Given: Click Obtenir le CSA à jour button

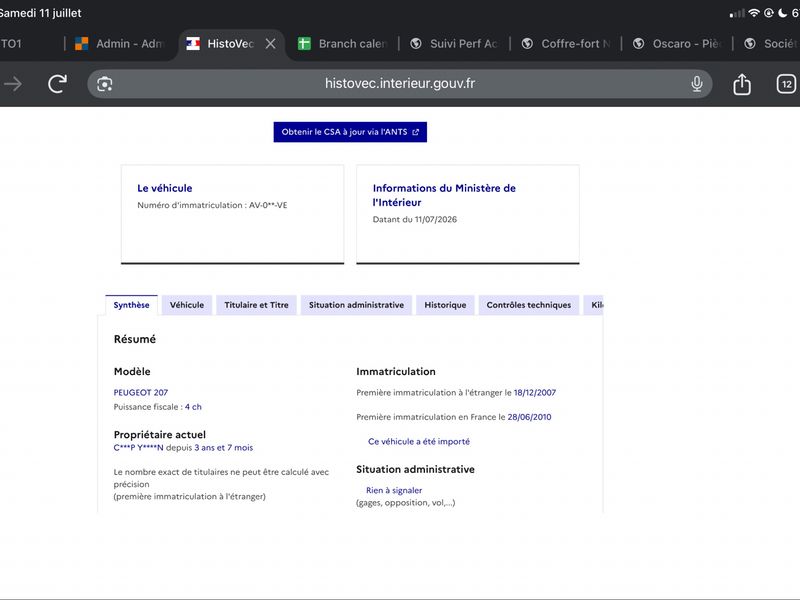Looking at the screenshot, I should (x=350, y=132).
